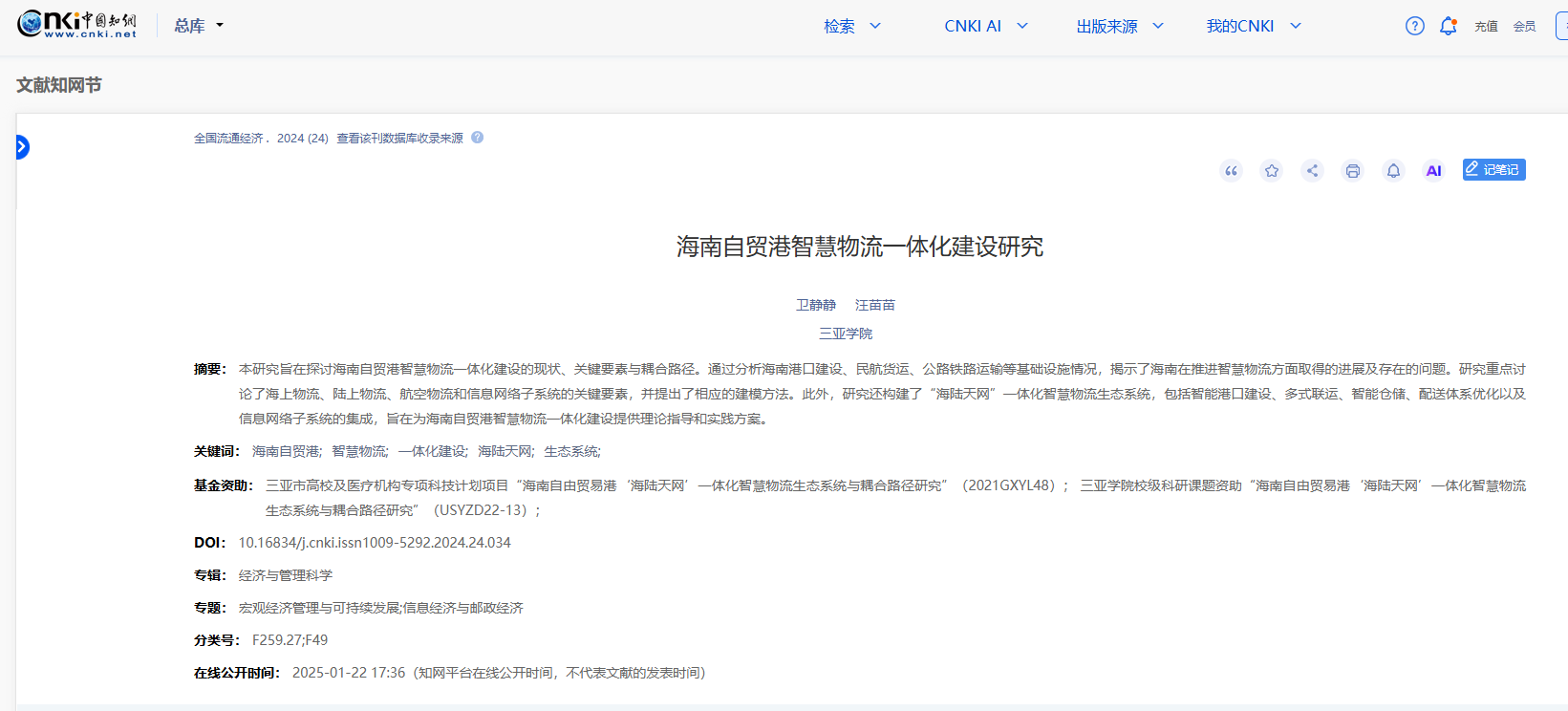Open the 三亚学院 institution link
The width and height of the screenshot is (1568, 711).
(846, 334)
